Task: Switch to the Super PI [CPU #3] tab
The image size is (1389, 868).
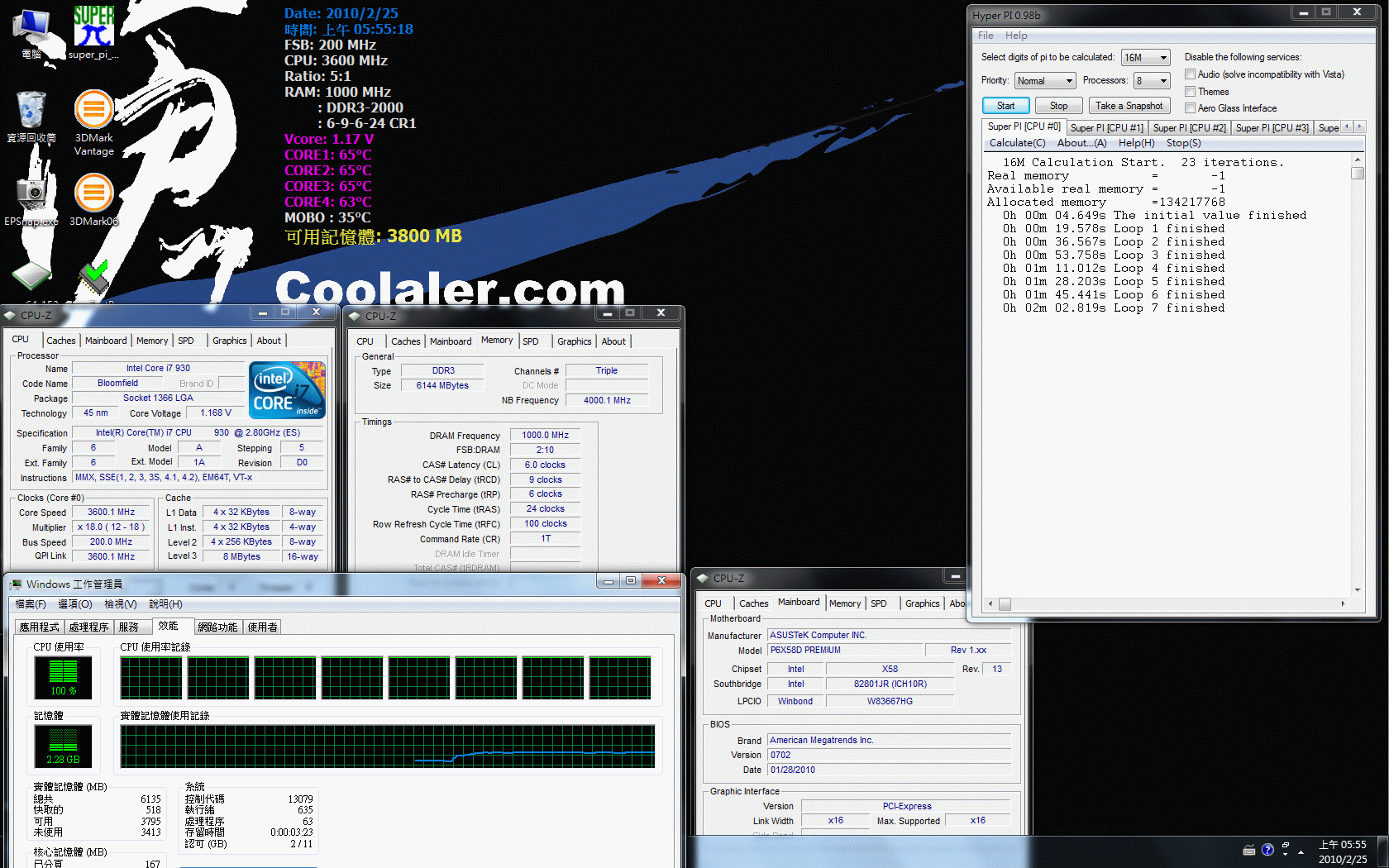Action: [x=1272, y=128]
